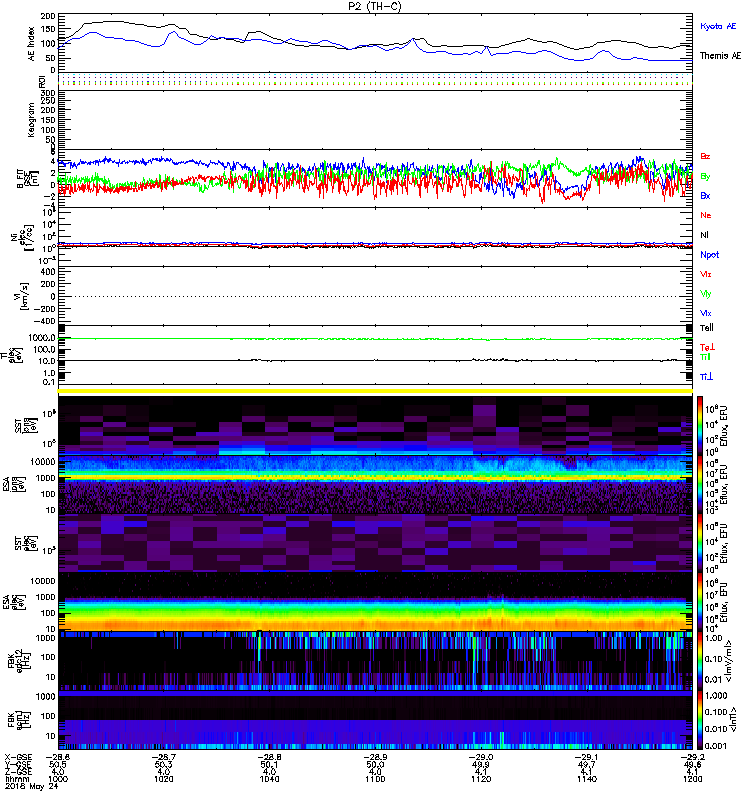Select the blue "Kyoto AE" legend label

[718, 26]
